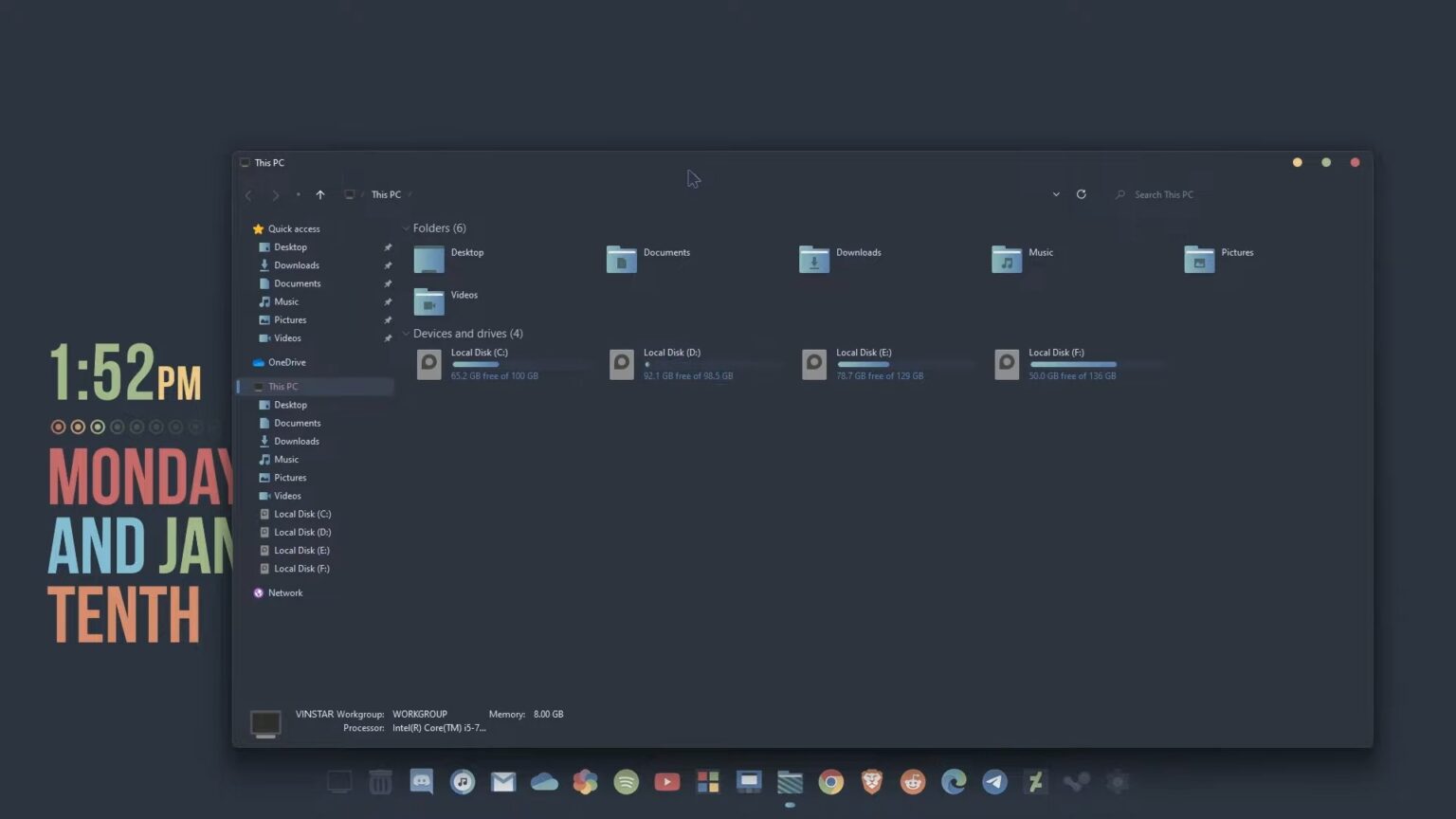
Task: Open the address bar history dropdown
Action: coord(1056,194)
